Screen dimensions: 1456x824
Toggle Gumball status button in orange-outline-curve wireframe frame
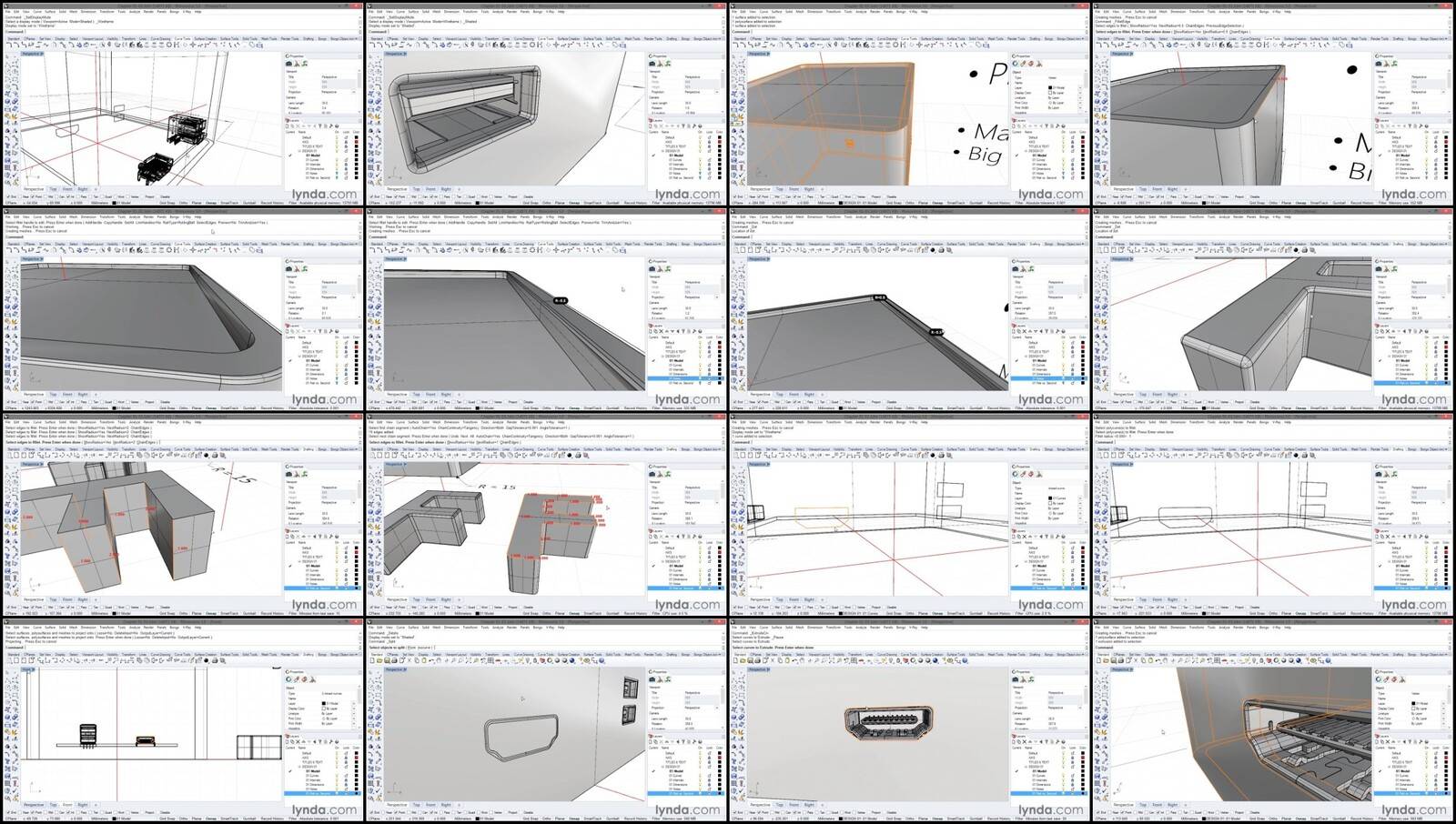[x=976, y=613]
